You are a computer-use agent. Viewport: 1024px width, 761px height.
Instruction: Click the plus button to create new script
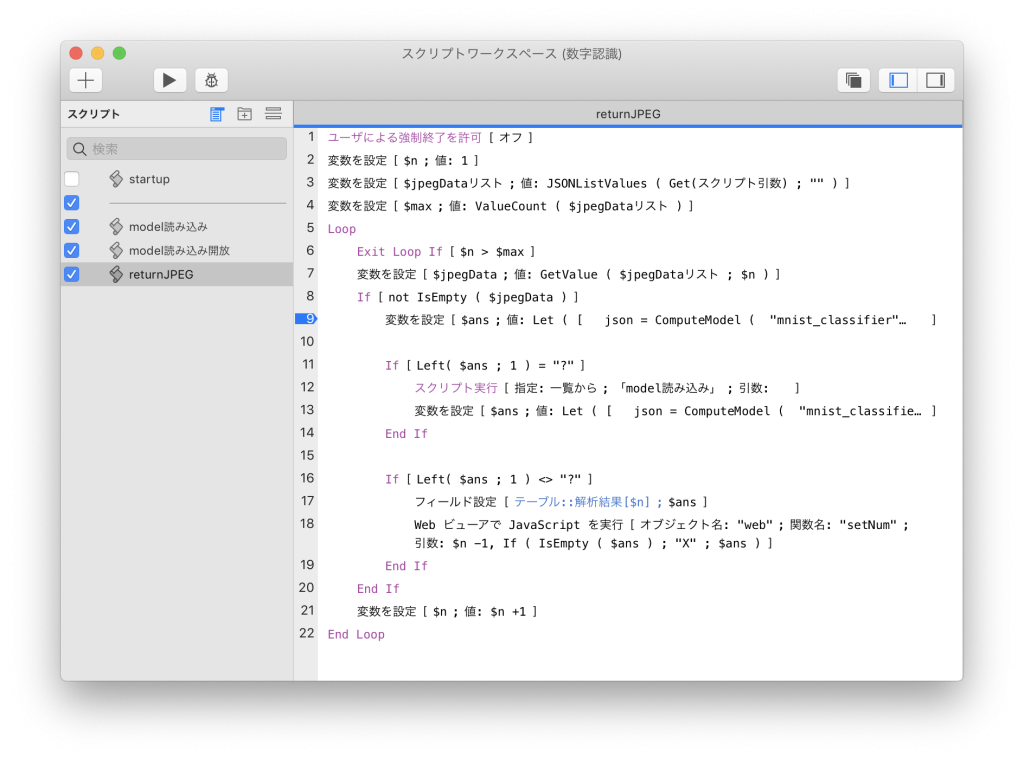click(86, 80)
